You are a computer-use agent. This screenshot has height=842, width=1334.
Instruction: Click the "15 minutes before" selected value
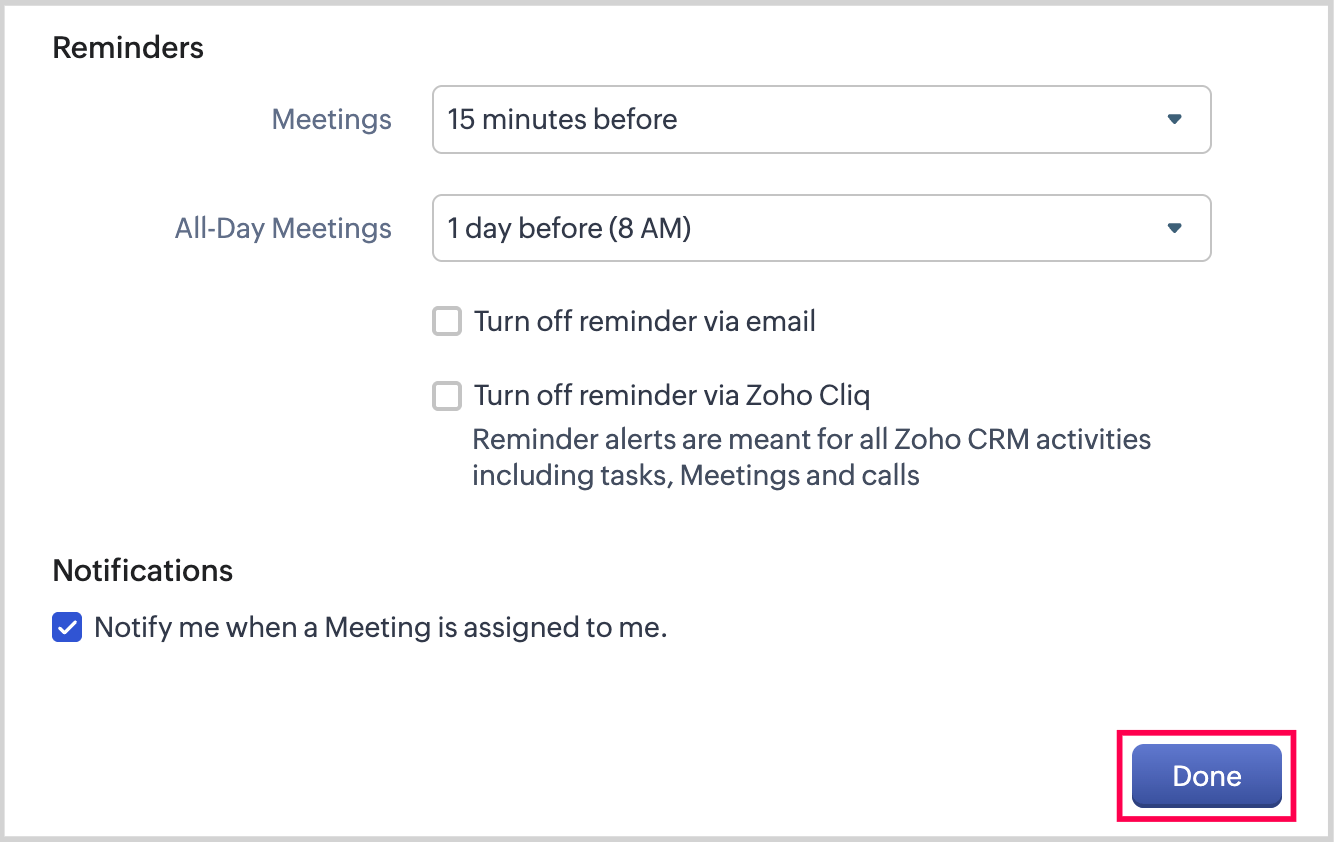coord(562,120)
